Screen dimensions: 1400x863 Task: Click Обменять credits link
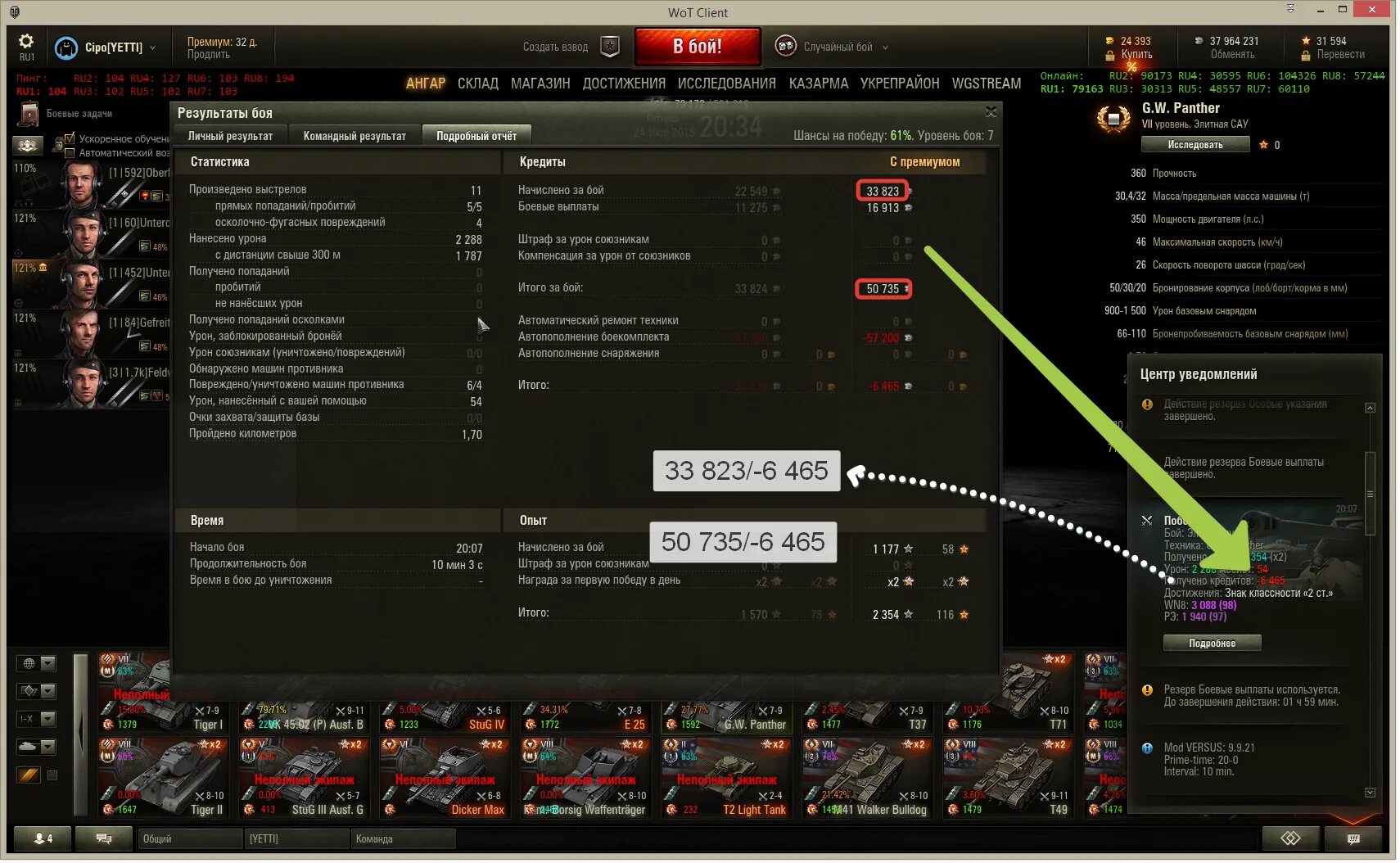(x=1232, y=55)
